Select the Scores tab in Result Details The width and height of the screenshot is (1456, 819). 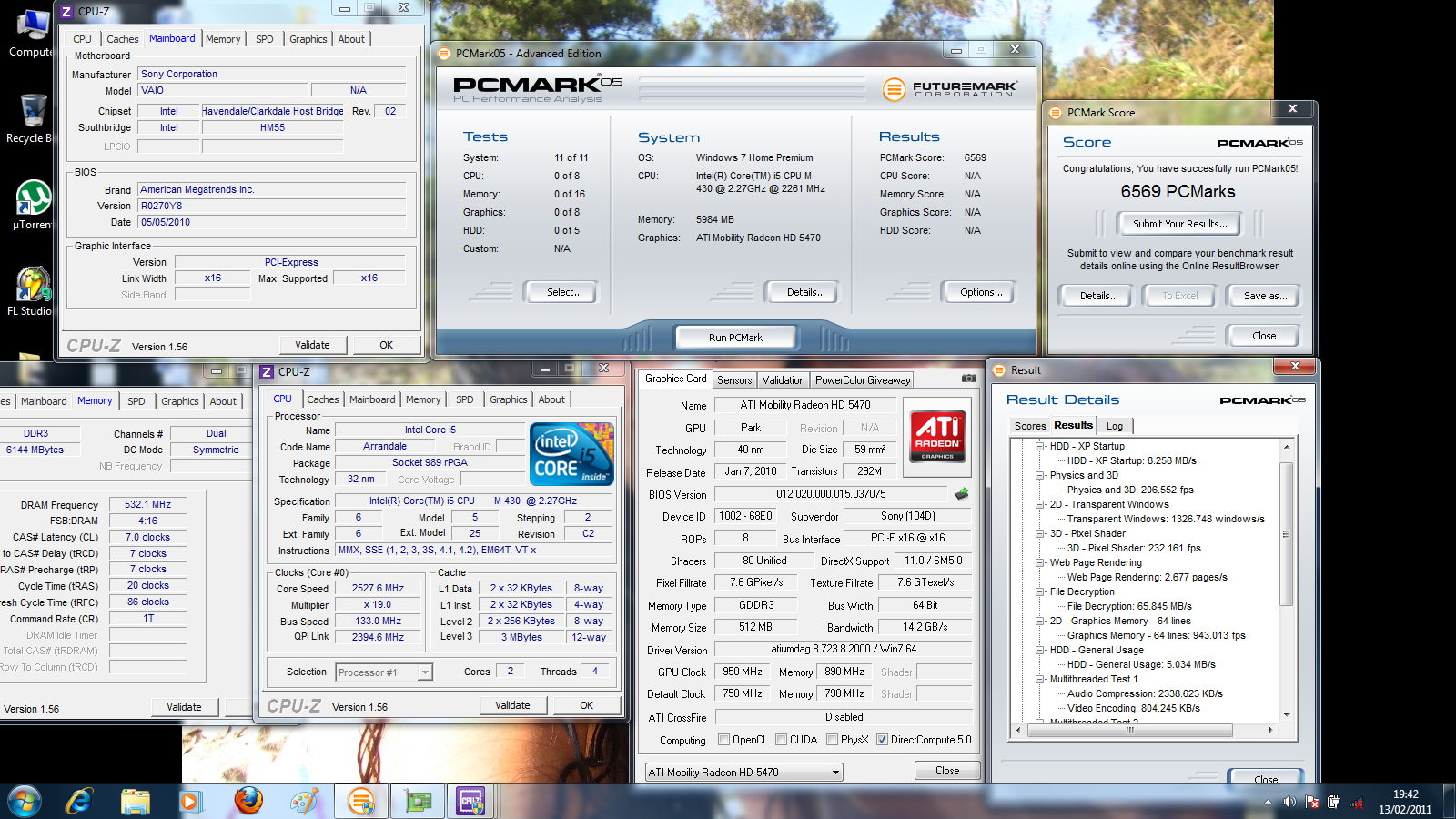click(x=1030, y=426)
